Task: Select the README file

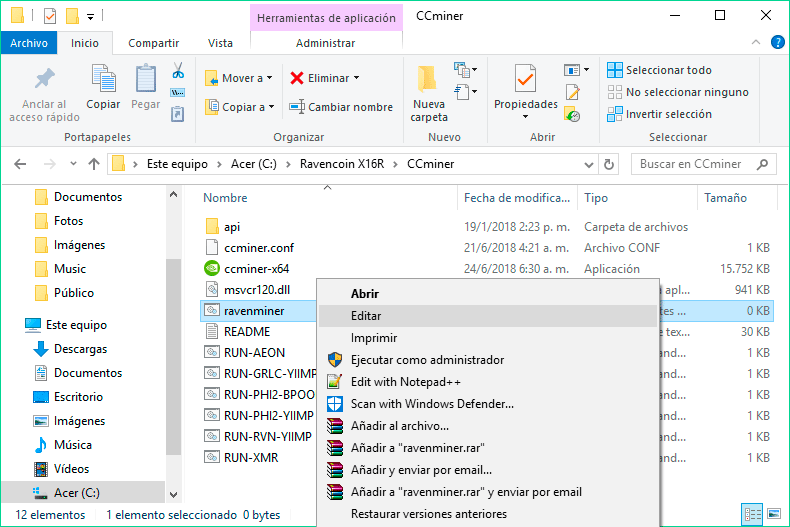Action: [247, 332]
